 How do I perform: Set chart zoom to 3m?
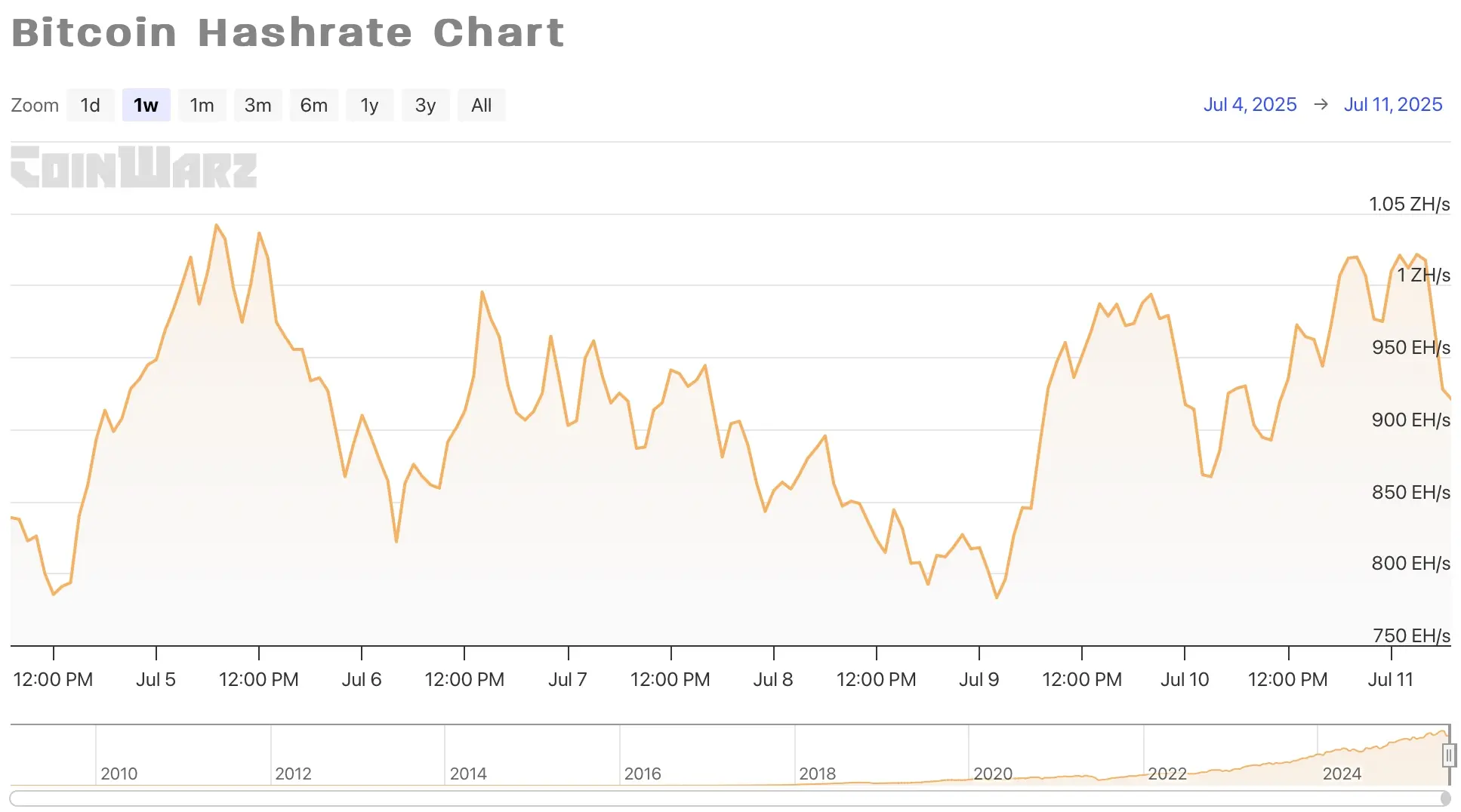257,105
